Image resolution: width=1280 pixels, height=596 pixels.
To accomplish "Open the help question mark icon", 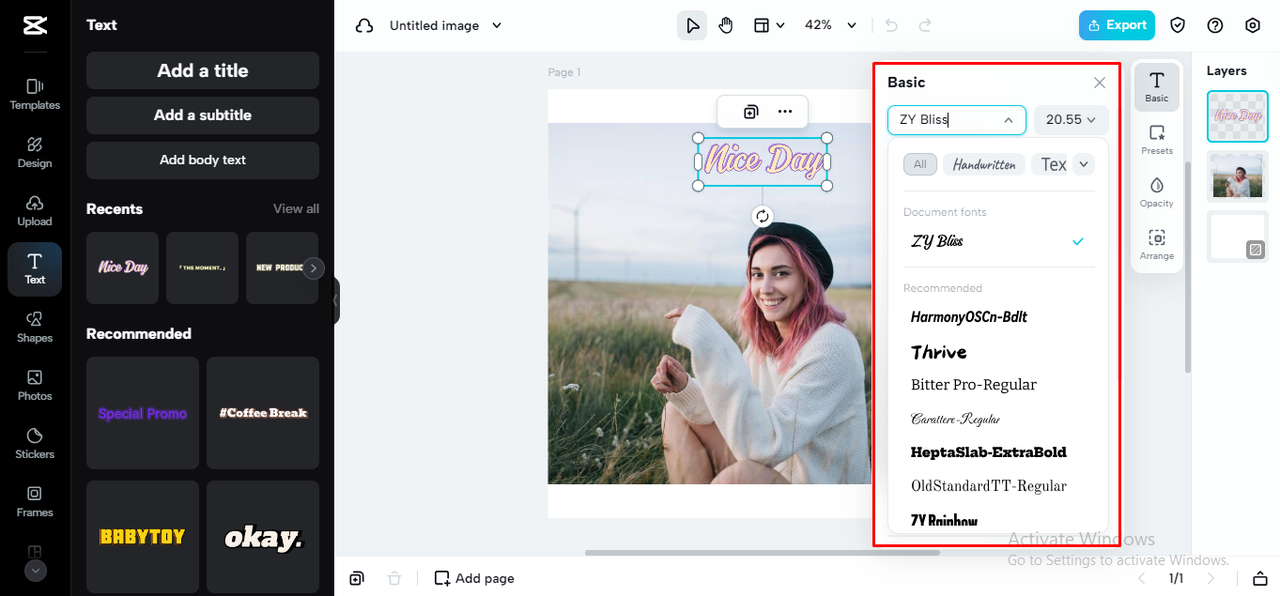I will [1215, 26].
